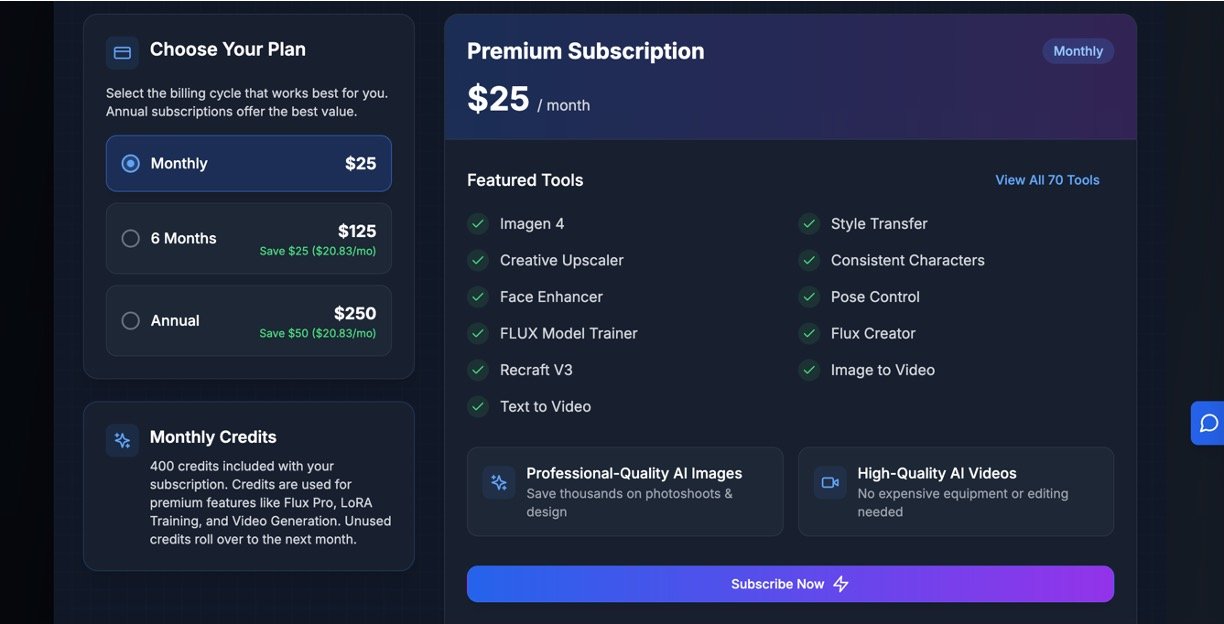Click the checkmark icon next to Imagen 4
Viewport: 1224px width, 624px height.
(478, 224)
